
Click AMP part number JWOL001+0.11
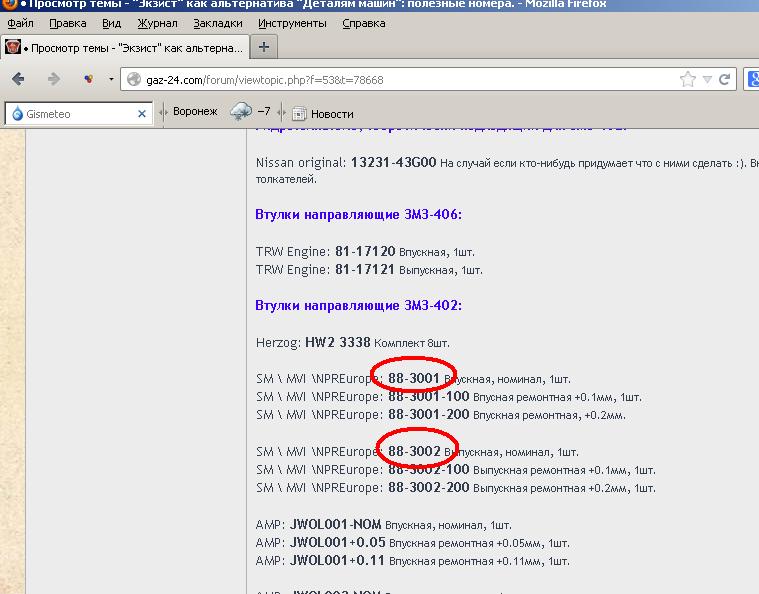click(x=337, y=560)
